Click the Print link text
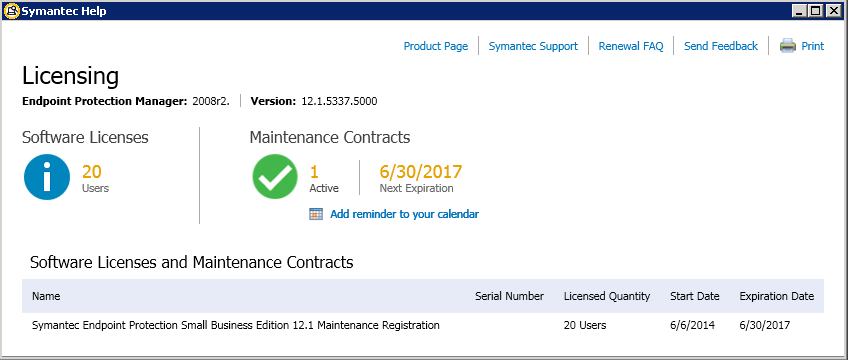 (812, 46)
